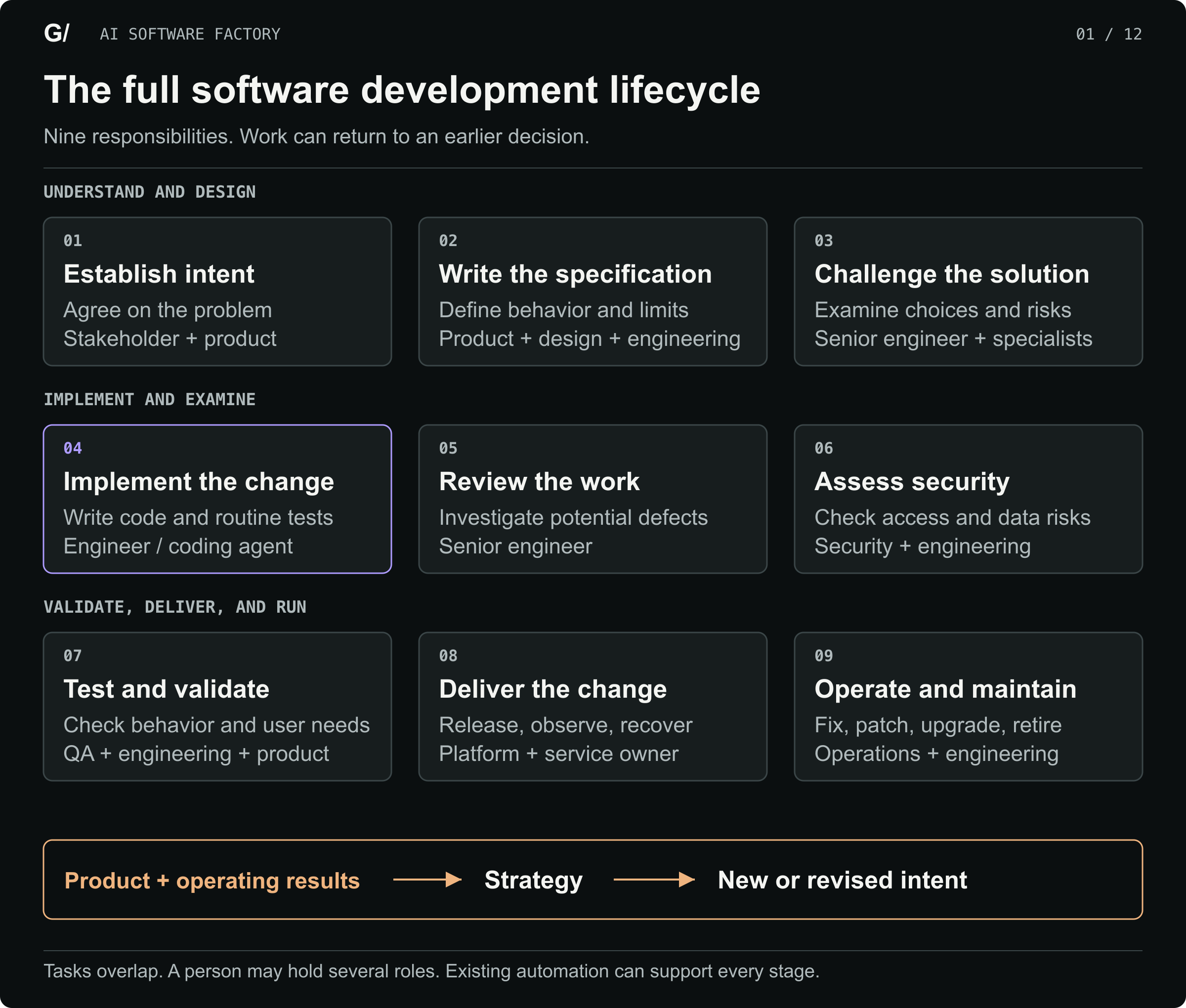The width and height of the screenshot is (1186, 1008).
Task: Click 'Operations + engineering' text
Action: coord(936,754)
